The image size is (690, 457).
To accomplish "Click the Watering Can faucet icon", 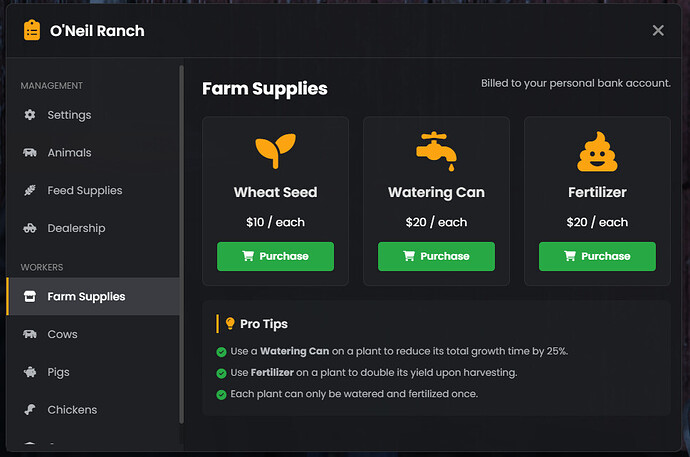I will click(436, 149).
